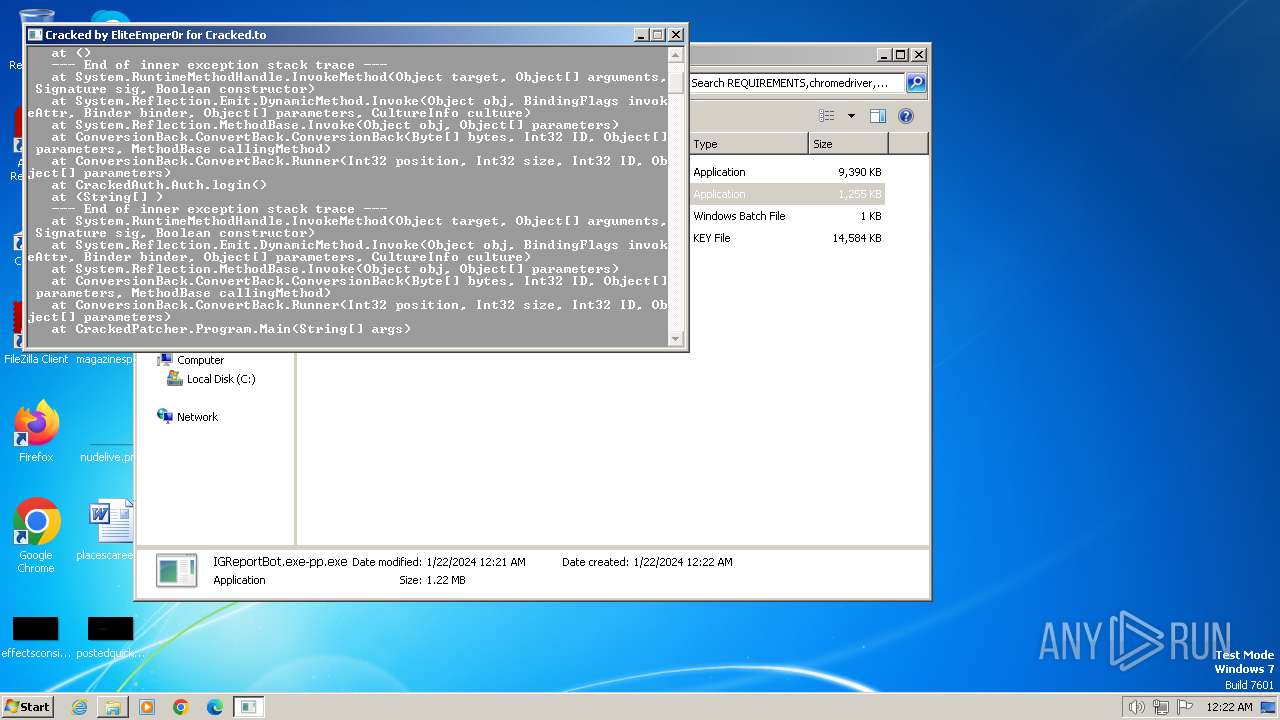Click the Search REQUIREMENTS input field
This screenshot has height=720, width=1280.
pyautogui.click(x=796, y=83)
